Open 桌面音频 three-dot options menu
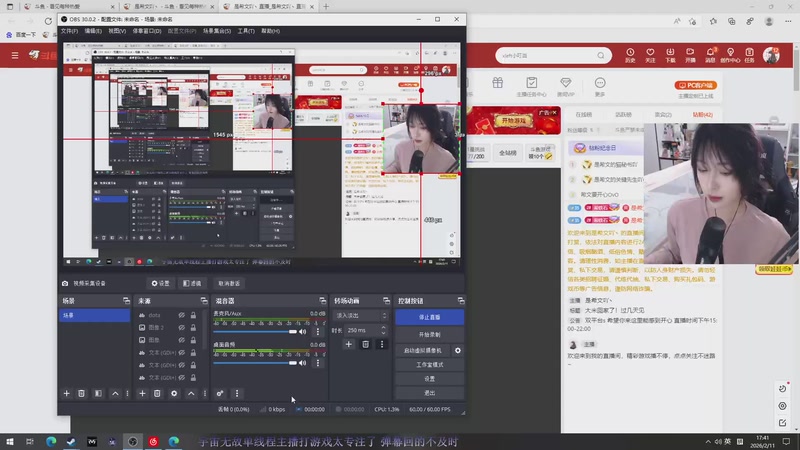The height and width of the screenshot is (450, 800). click(318, 363)
